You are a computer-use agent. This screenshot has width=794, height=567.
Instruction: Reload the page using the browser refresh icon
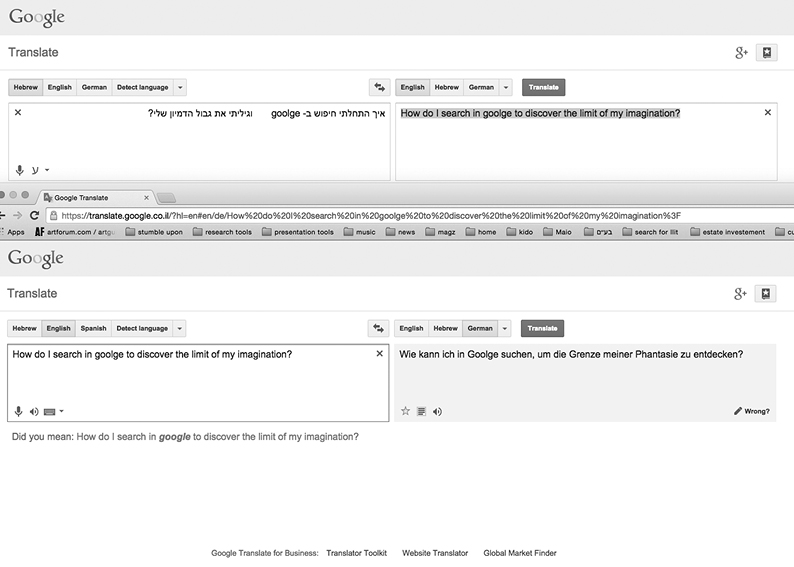point(34,215)
